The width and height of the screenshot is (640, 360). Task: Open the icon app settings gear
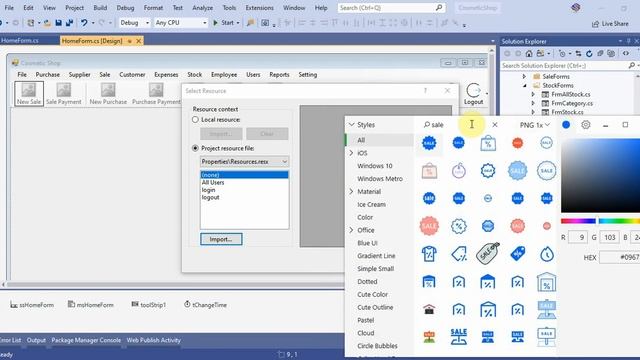coord(585,124)
